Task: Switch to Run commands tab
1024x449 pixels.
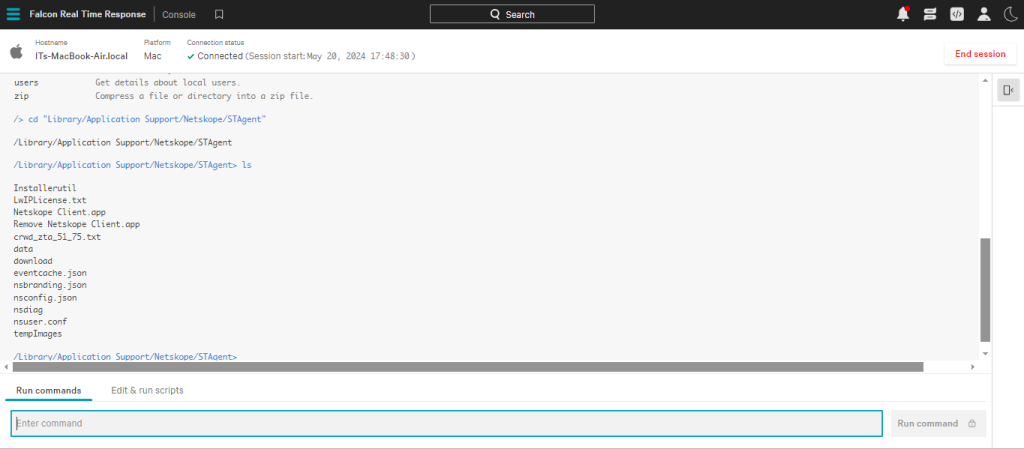Action: [x=49, y=390]
